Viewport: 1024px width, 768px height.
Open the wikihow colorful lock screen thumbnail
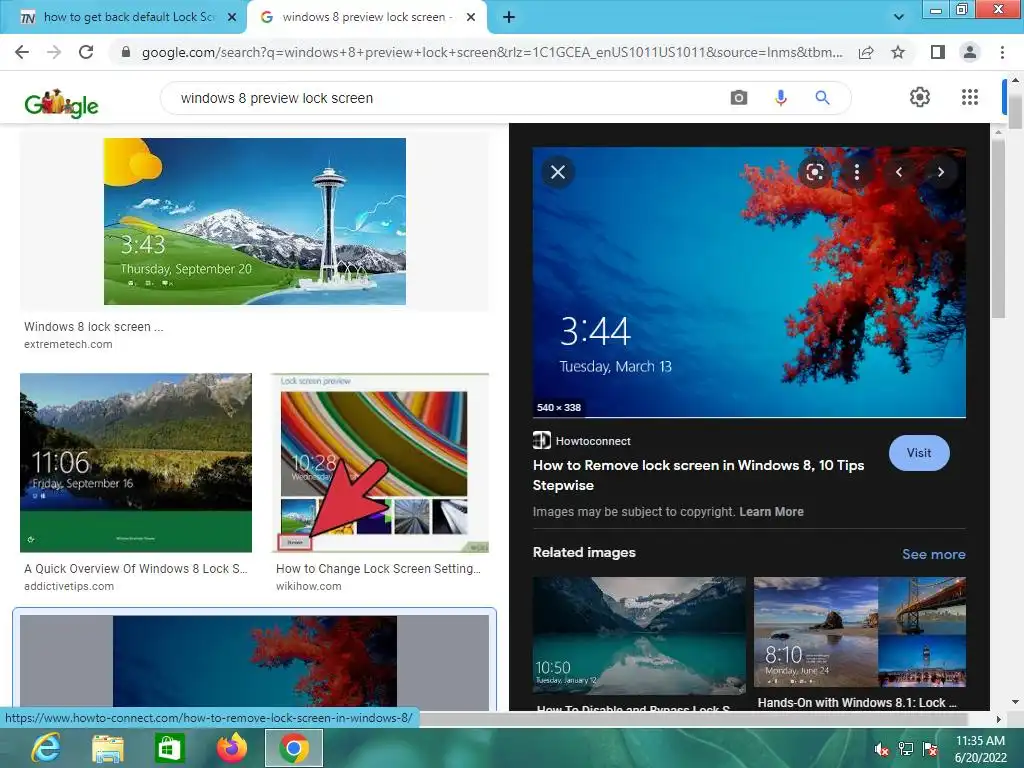(379, 462)
